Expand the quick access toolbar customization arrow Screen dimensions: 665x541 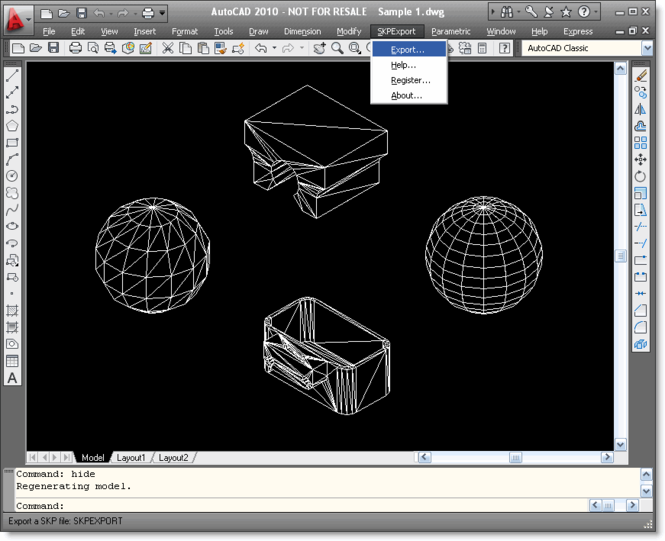click(162, 13)
